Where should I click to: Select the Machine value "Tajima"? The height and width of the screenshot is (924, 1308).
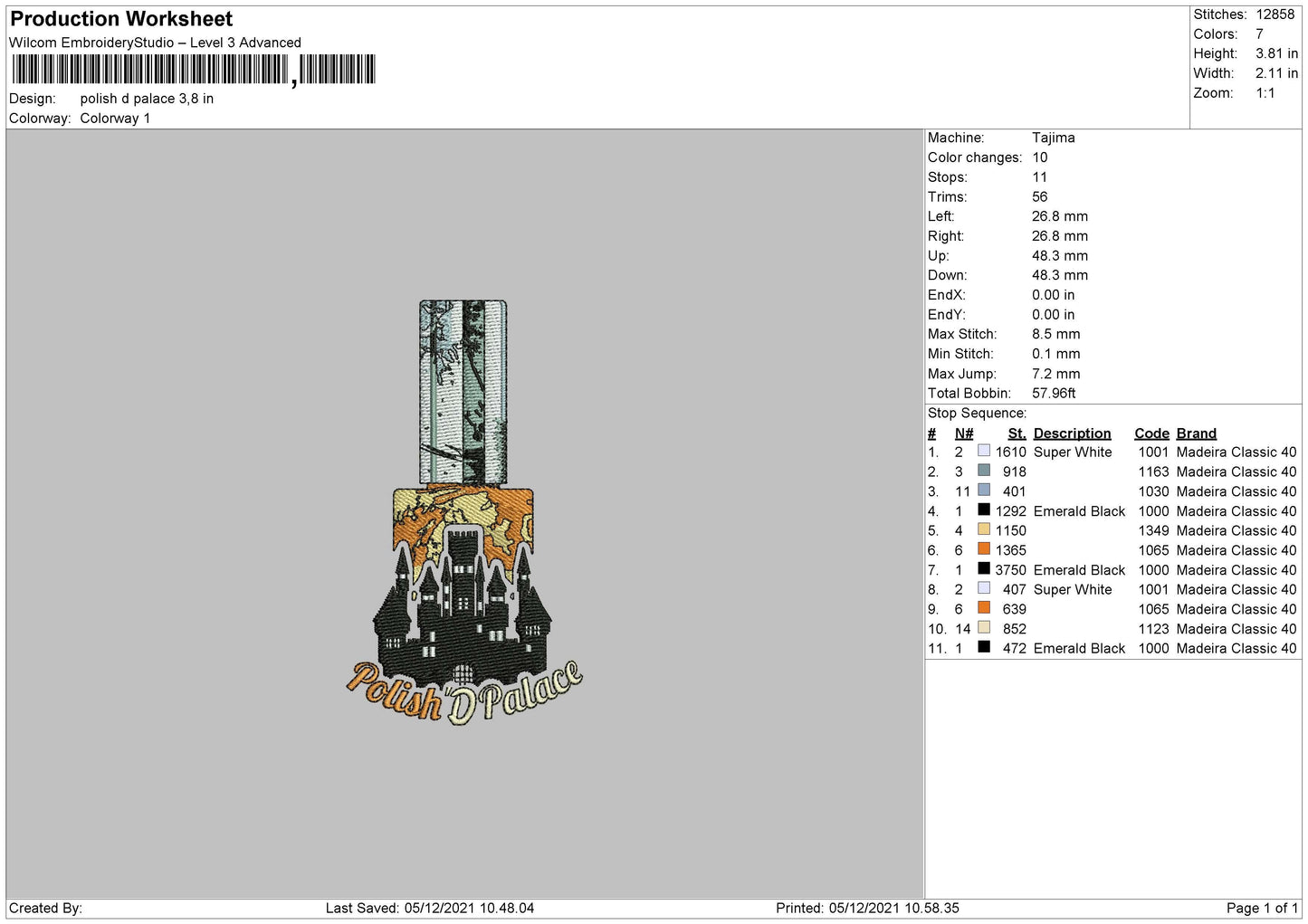pyautogui.click(x=1054, y=138)
